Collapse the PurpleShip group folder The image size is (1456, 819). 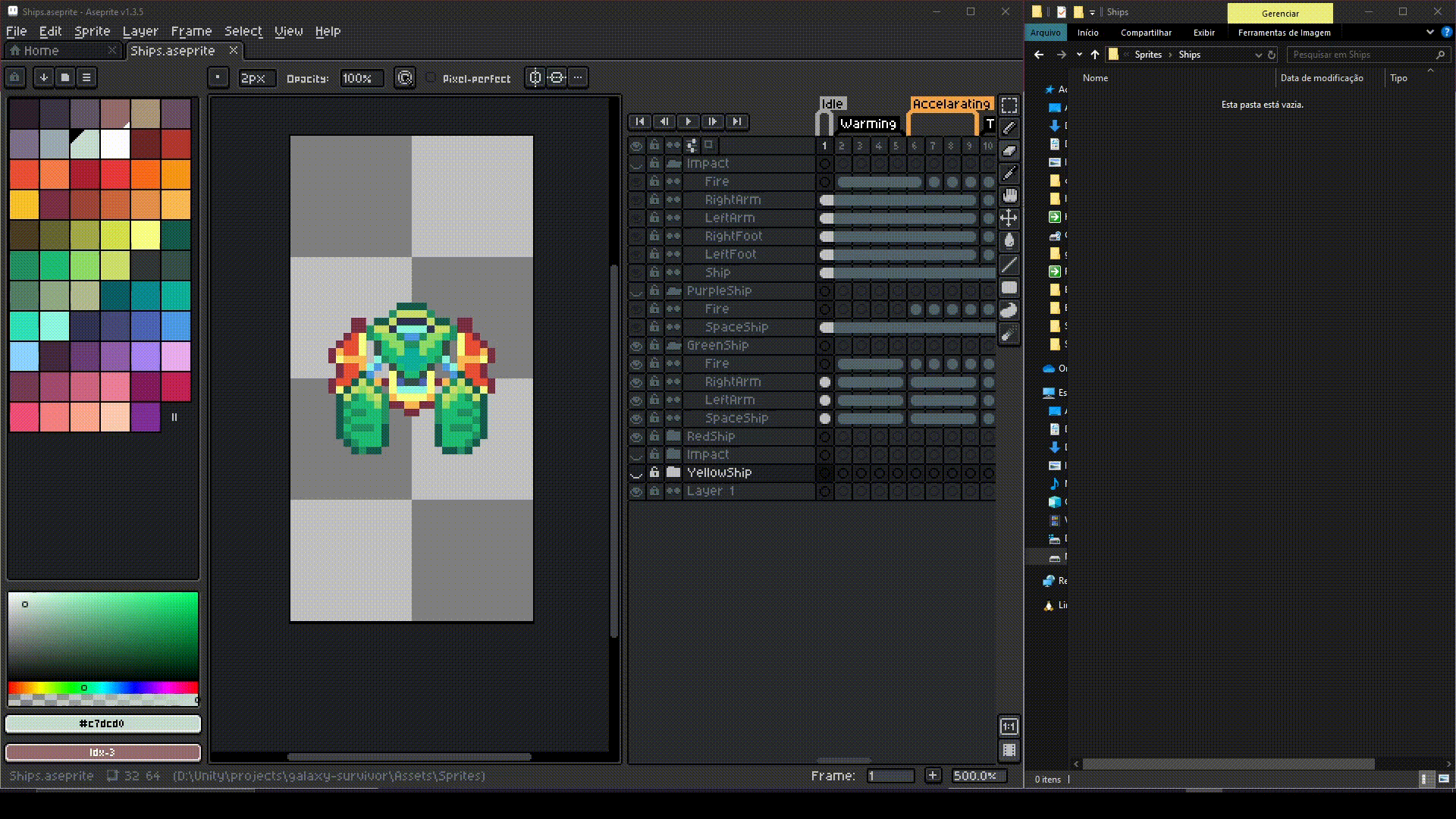pyautogui.click(x=673, y=291)
